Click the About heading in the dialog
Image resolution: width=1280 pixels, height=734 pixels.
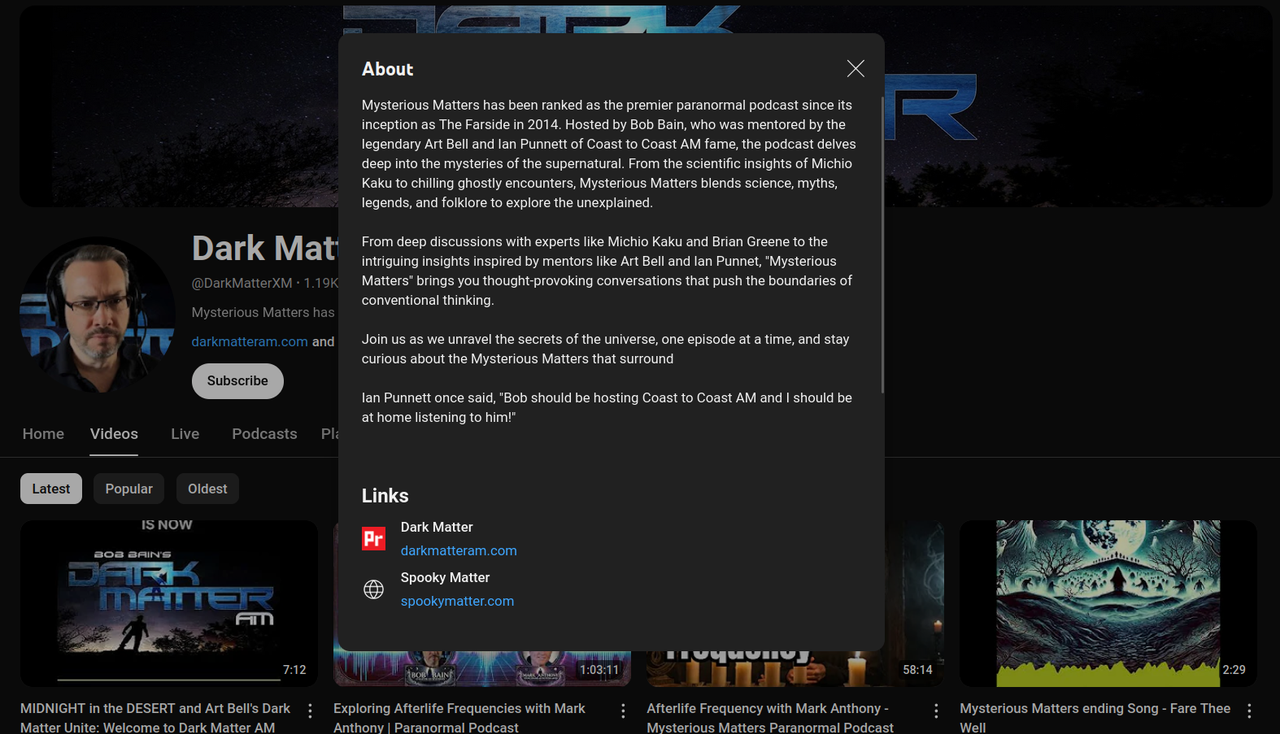tap(387, 69)
